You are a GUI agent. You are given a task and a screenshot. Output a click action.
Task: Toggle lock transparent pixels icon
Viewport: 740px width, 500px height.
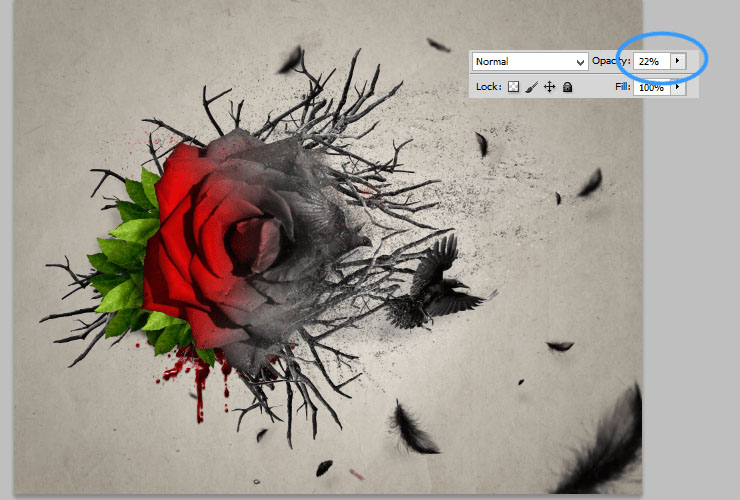(x=513, y=88)
